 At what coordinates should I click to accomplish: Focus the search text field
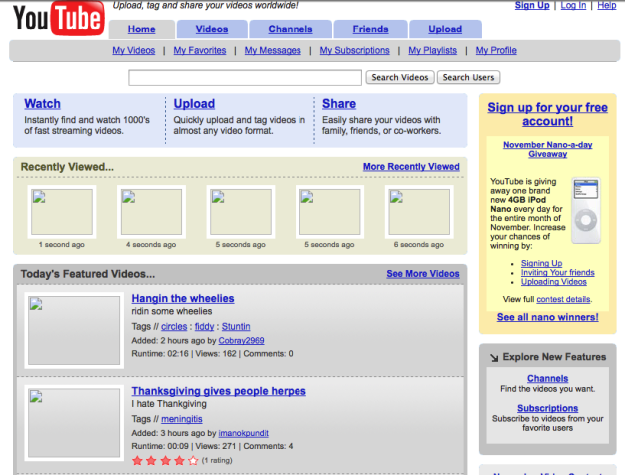point(245,77)
